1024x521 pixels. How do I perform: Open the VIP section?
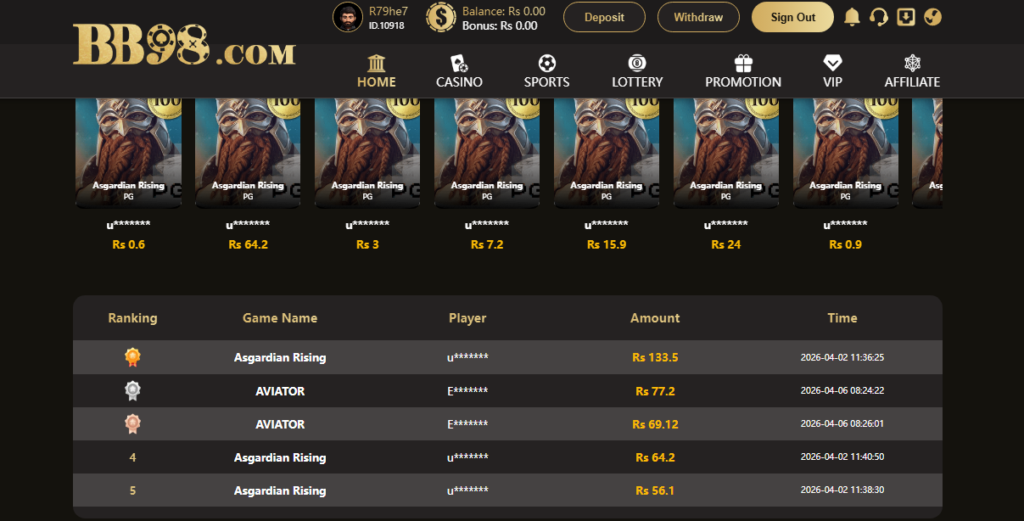[x=832, y=72]
